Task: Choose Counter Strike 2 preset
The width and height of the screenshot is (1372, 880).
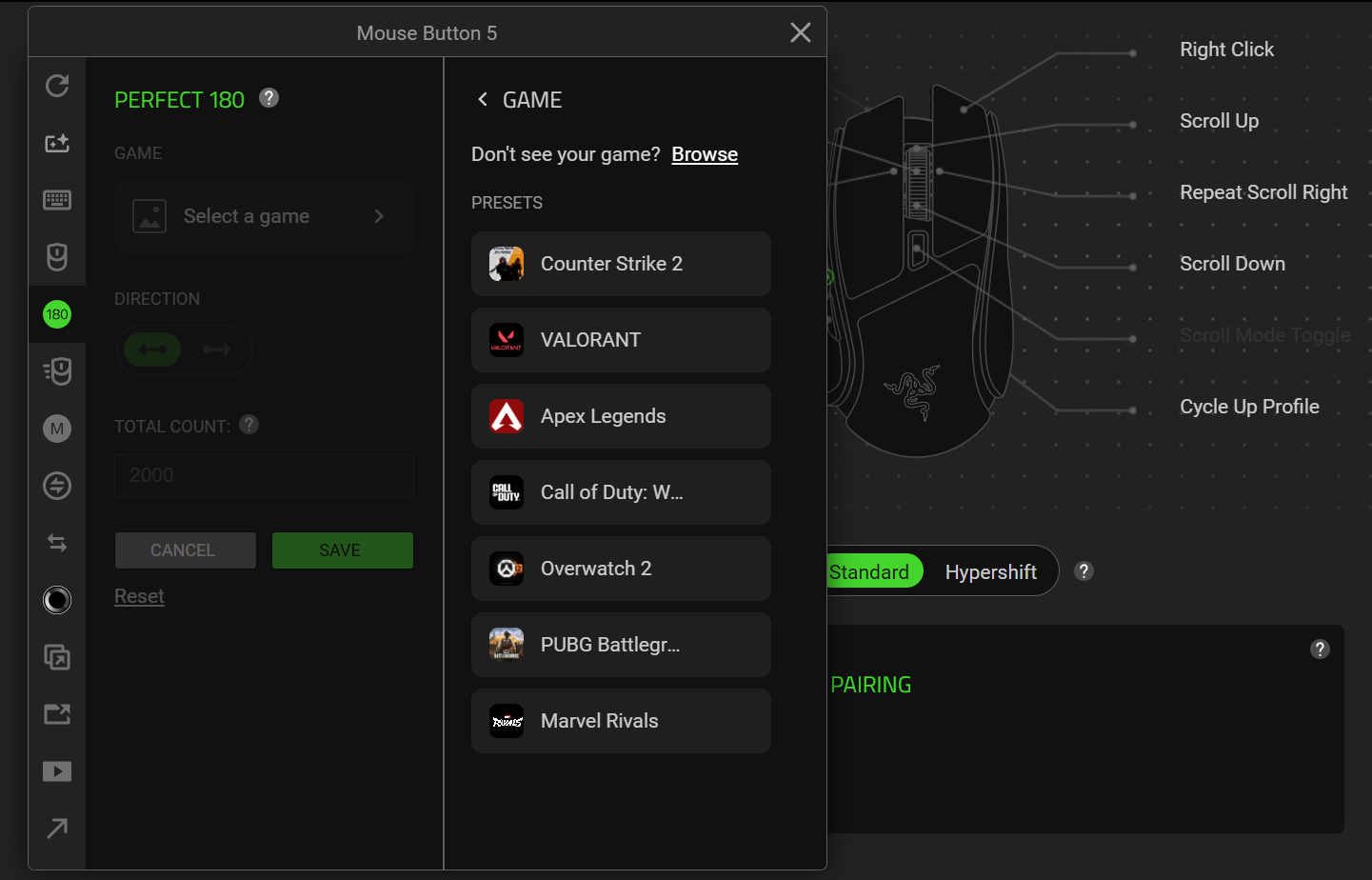Action: point(621,264)
